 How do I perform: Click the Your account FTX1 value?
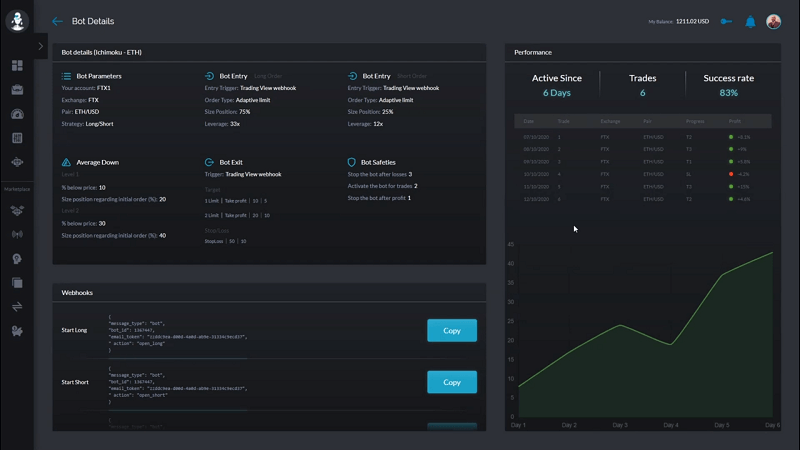tap(104, 88)
